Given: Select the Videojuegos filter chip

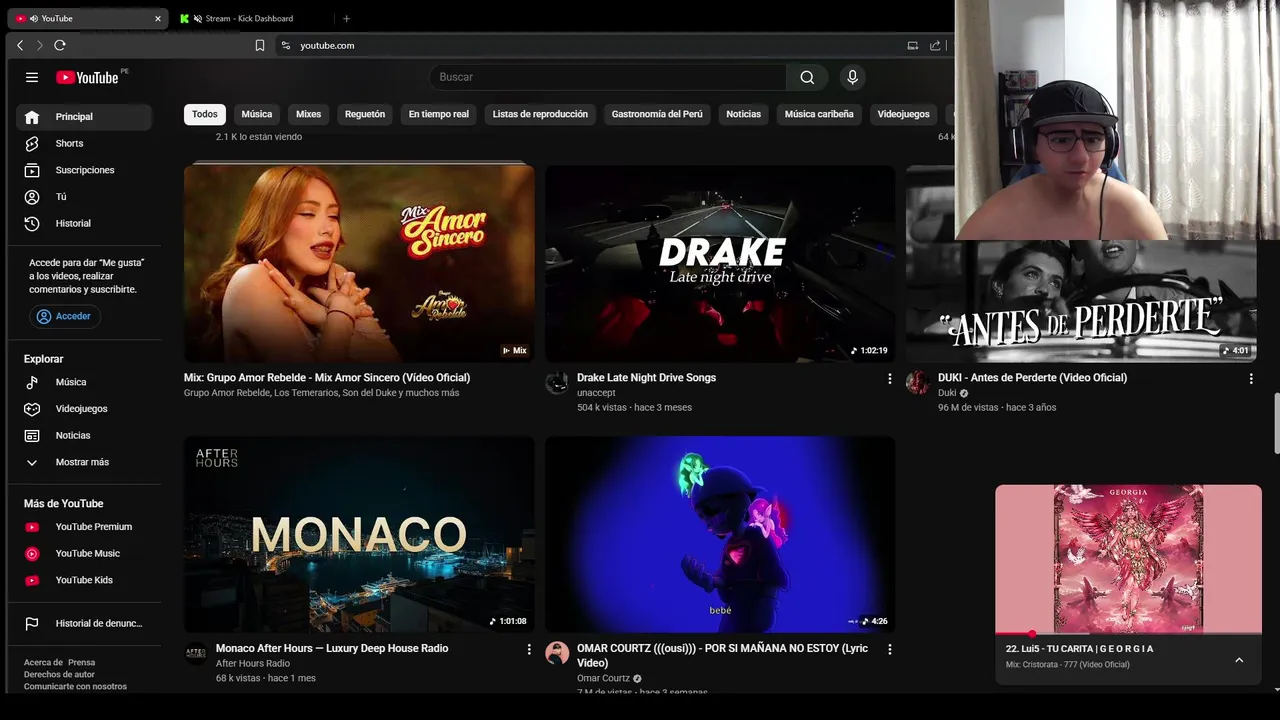Looking at the screenshot, I should click(904, 114).
